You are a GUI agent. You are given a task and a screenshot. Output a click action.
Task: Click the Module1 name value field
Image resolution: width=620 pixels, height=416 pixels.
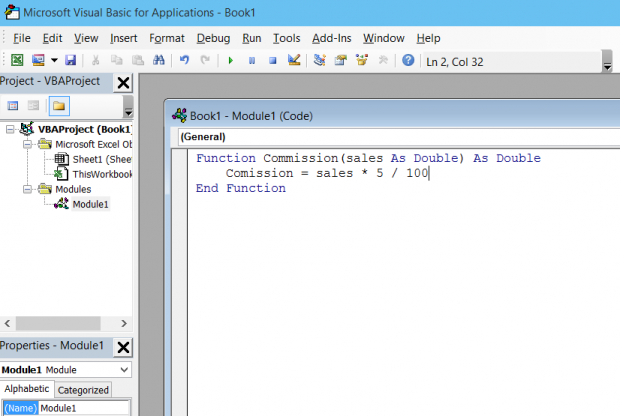click(84, 408)
